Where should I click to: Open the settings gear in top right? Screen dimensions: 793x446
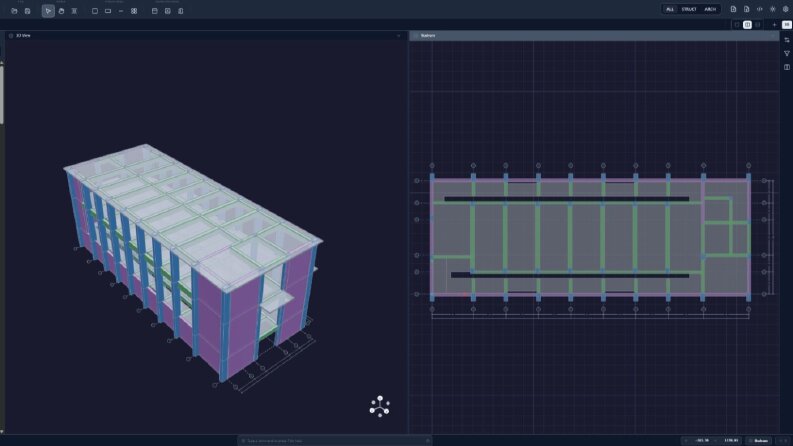point(786,9)
